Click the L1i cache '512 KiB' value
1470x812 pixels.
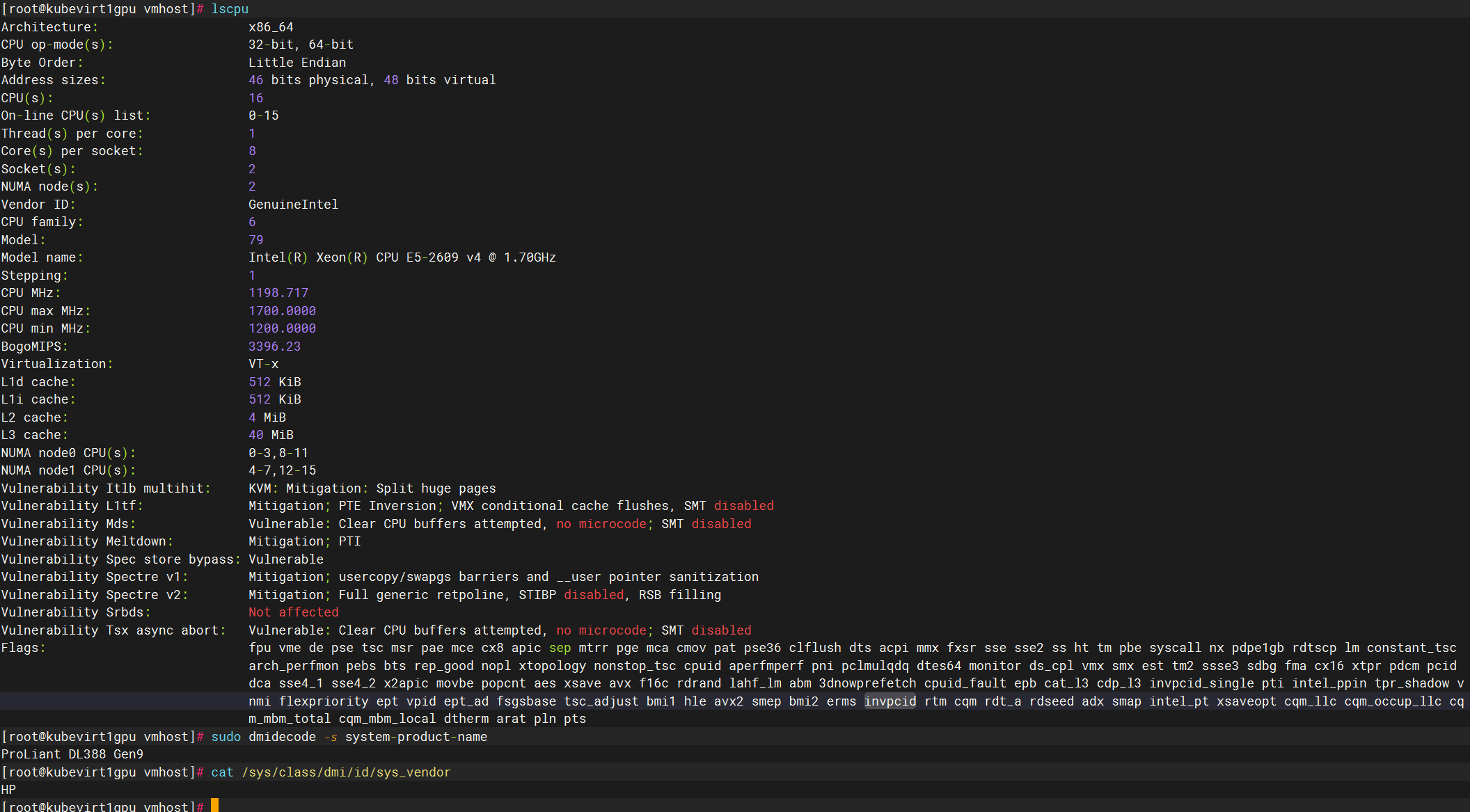[275, 399]
